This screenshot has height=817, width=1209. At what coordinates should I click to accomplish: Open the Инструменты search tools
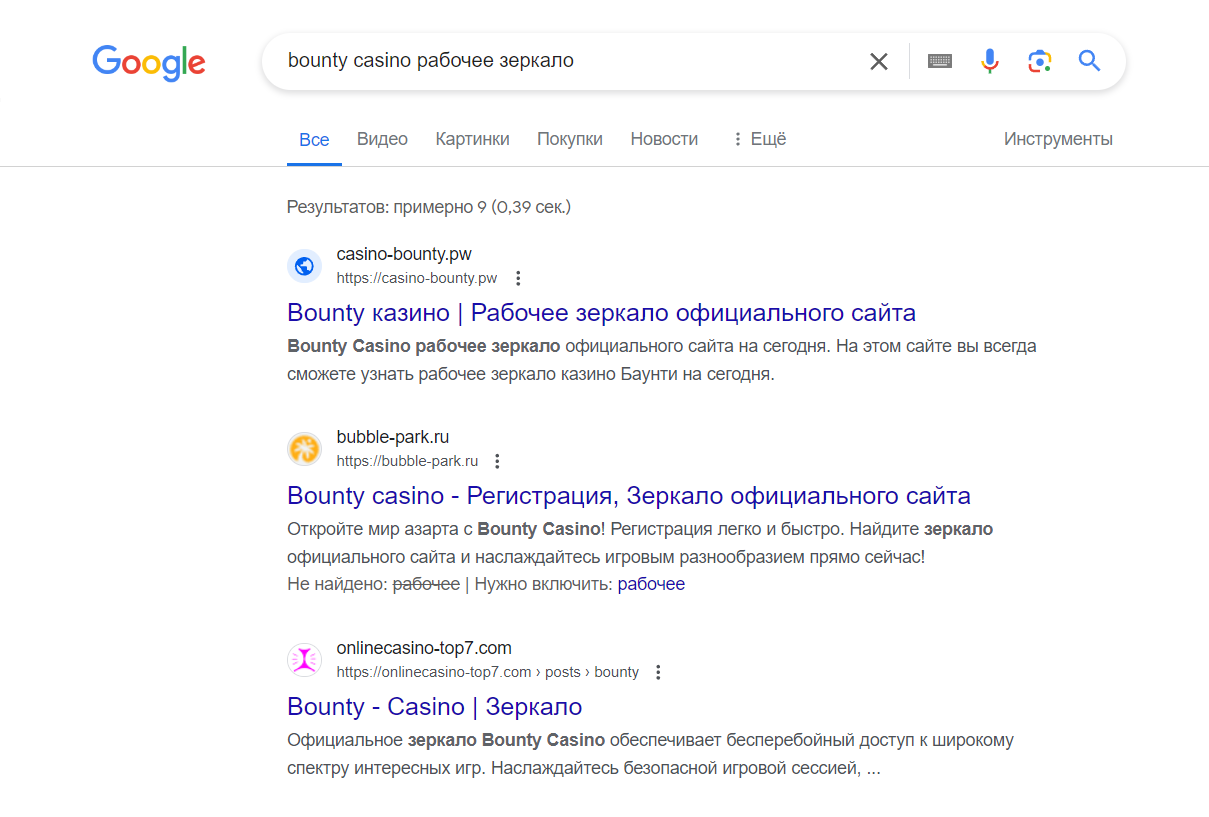point(1058,139)
